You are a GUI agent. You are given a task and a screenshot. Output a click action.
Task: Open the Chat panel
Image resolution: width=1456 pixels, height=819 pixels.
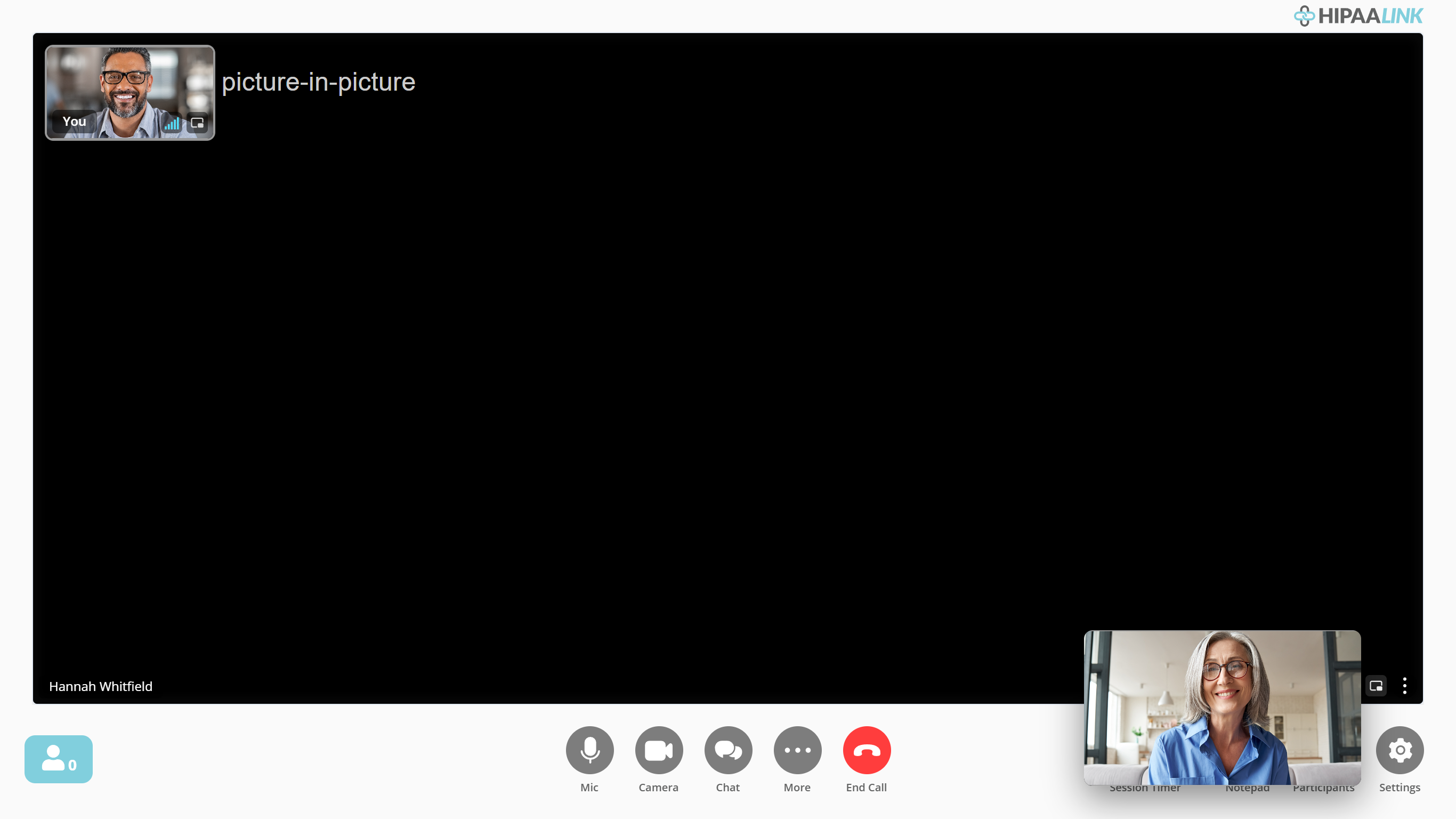pyautogui.click(x=729, y=750)
